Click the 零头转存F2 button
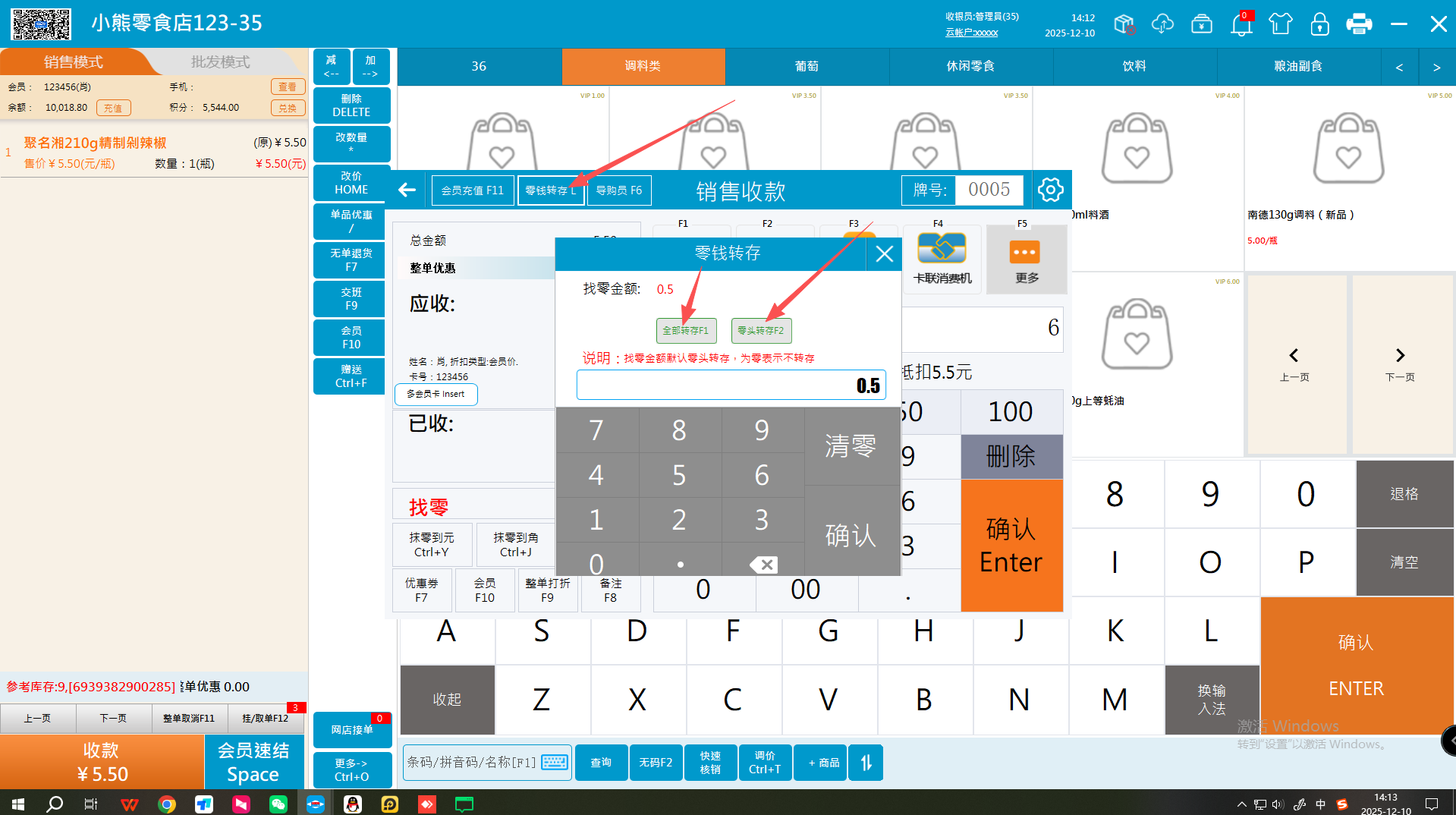 click(x=760, y=331)
